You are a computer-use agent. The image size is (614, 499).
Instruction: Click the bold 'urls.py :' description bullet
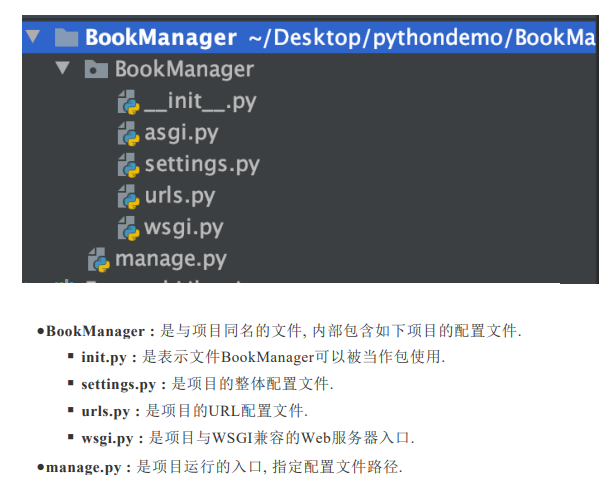pos(111,412)
